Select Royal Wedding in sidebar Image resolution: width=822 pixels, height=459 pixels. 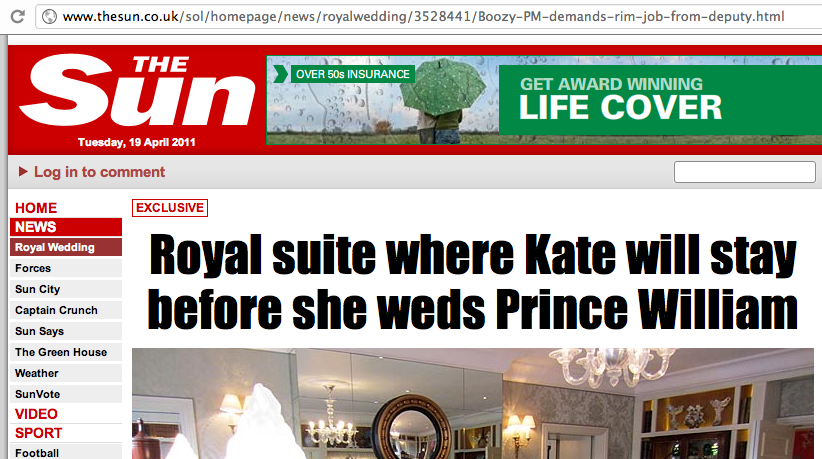pos(66,247)
